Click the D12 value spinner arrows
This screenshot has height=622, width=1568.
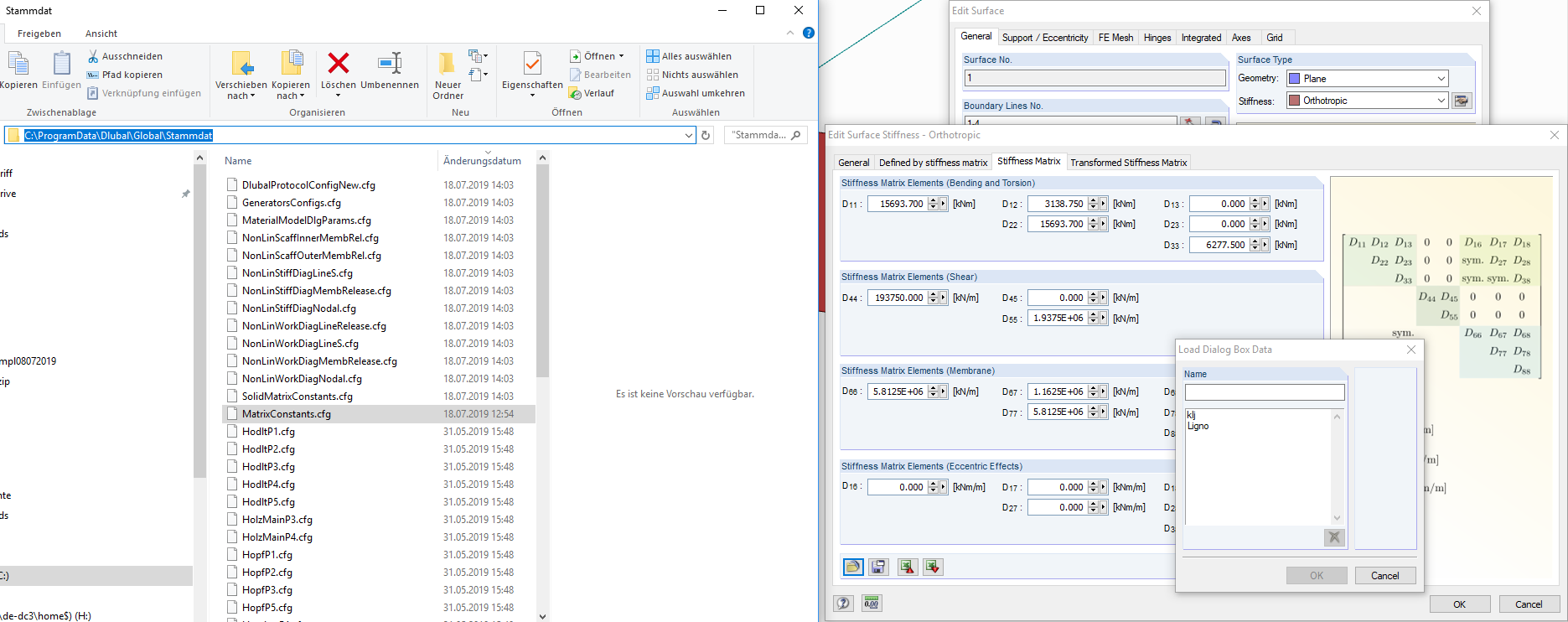coord(1093,204)
